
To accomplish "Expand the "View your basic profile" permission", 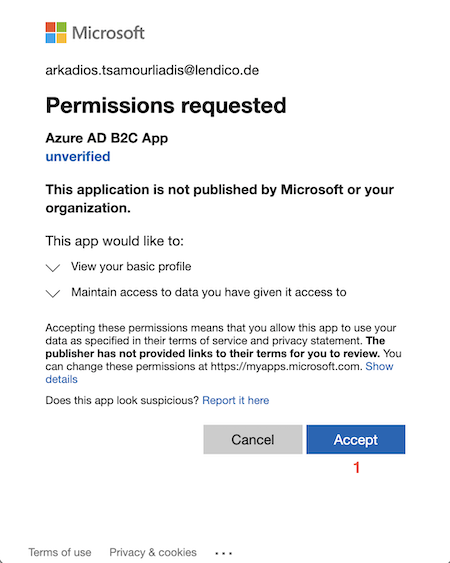I will click(53, 267).
